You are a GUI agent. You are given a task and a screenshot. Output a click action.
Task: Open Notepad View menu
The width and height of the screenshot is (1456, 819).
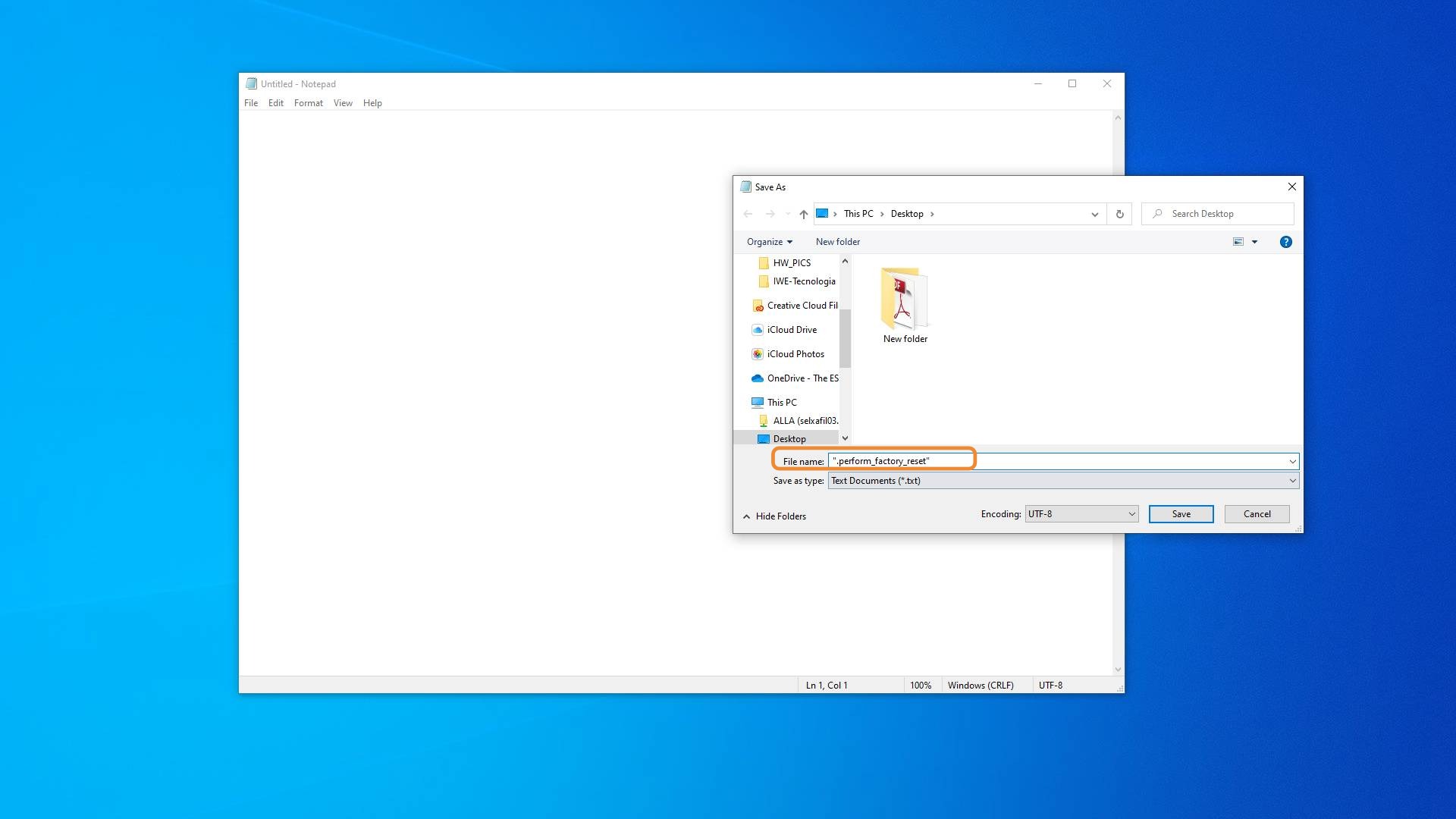pos(343,103)
